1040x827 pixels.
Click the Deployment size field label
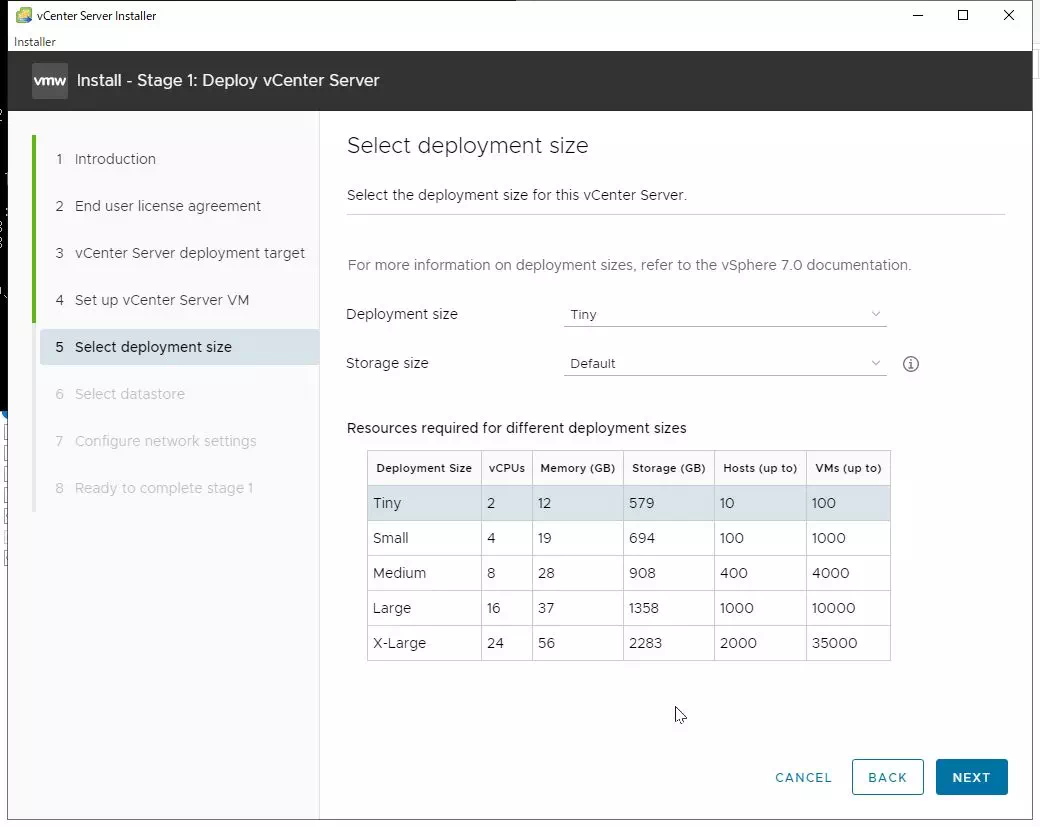pos(402,314)
